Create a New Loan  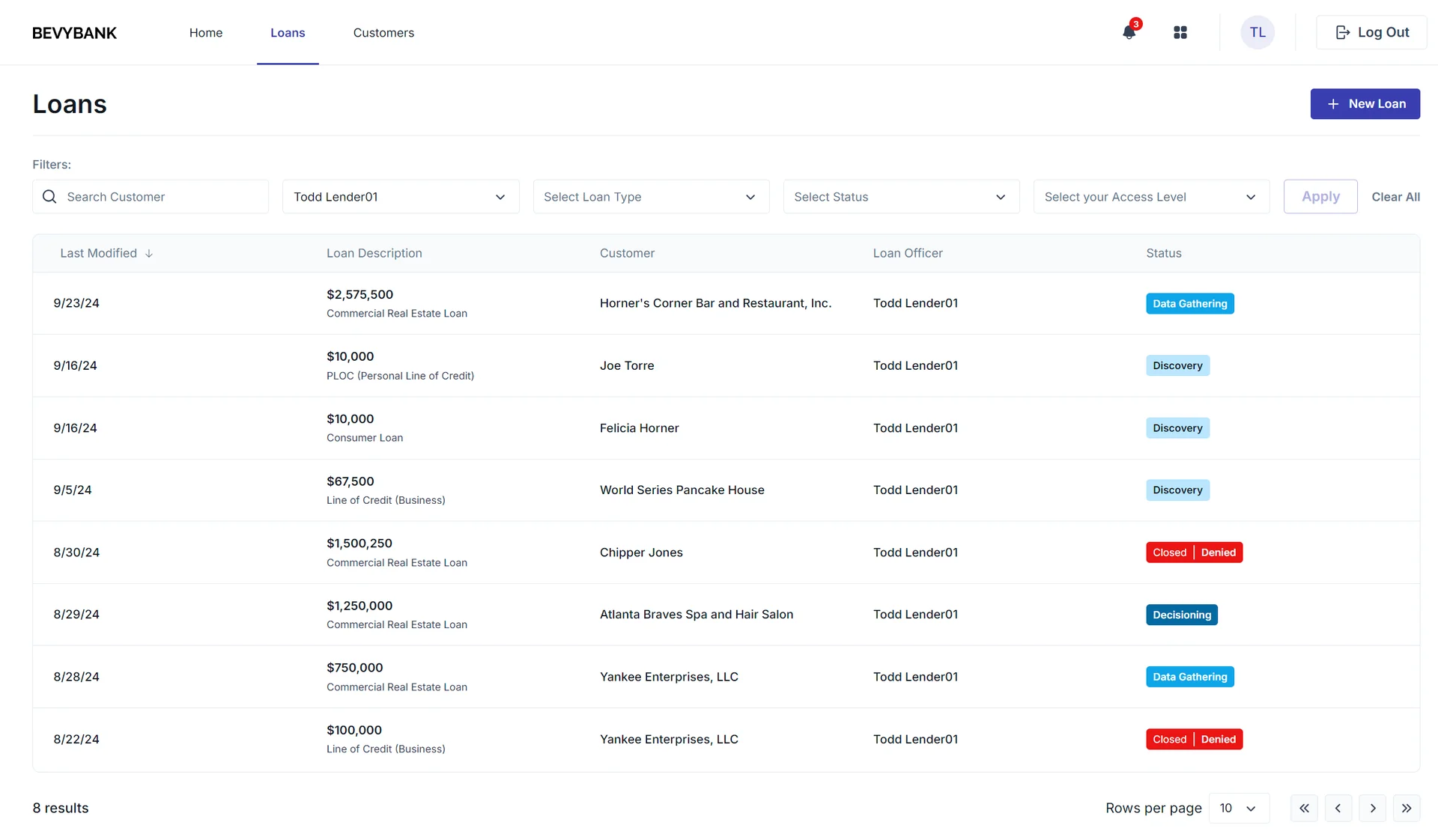point(1365,103)
